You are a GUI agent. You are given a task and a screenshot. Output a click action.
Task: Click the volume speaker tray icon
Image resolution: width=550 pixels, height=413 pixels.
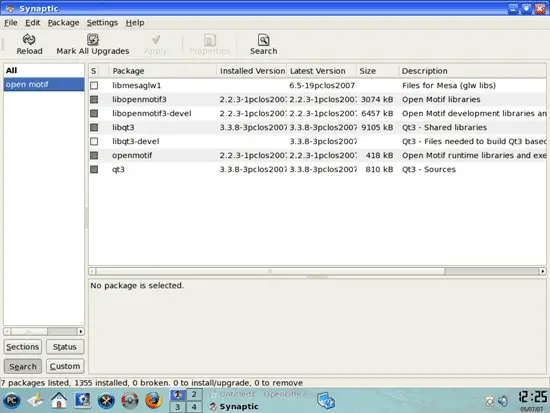tap(503, 401)
